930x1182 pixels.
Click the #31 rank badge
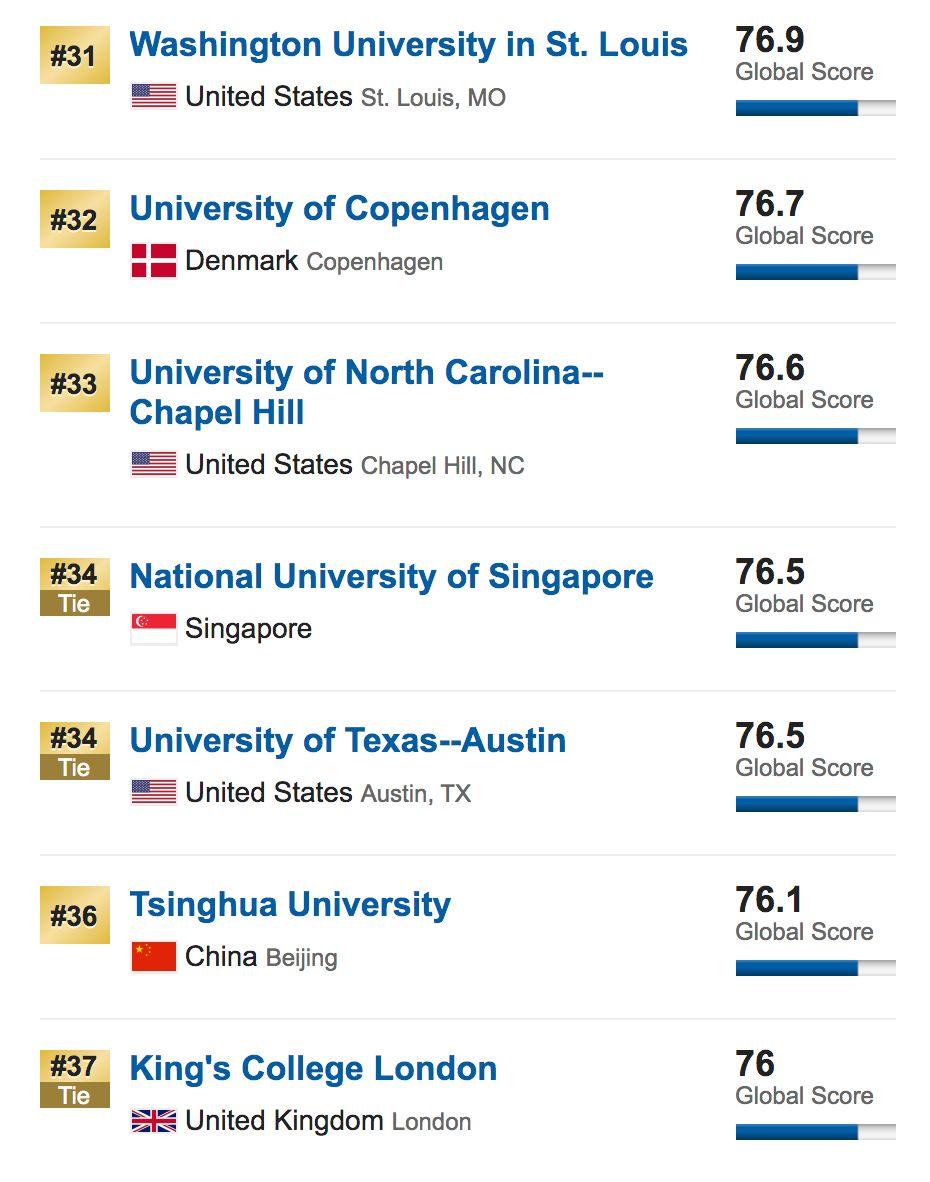(x=74, y=56)
